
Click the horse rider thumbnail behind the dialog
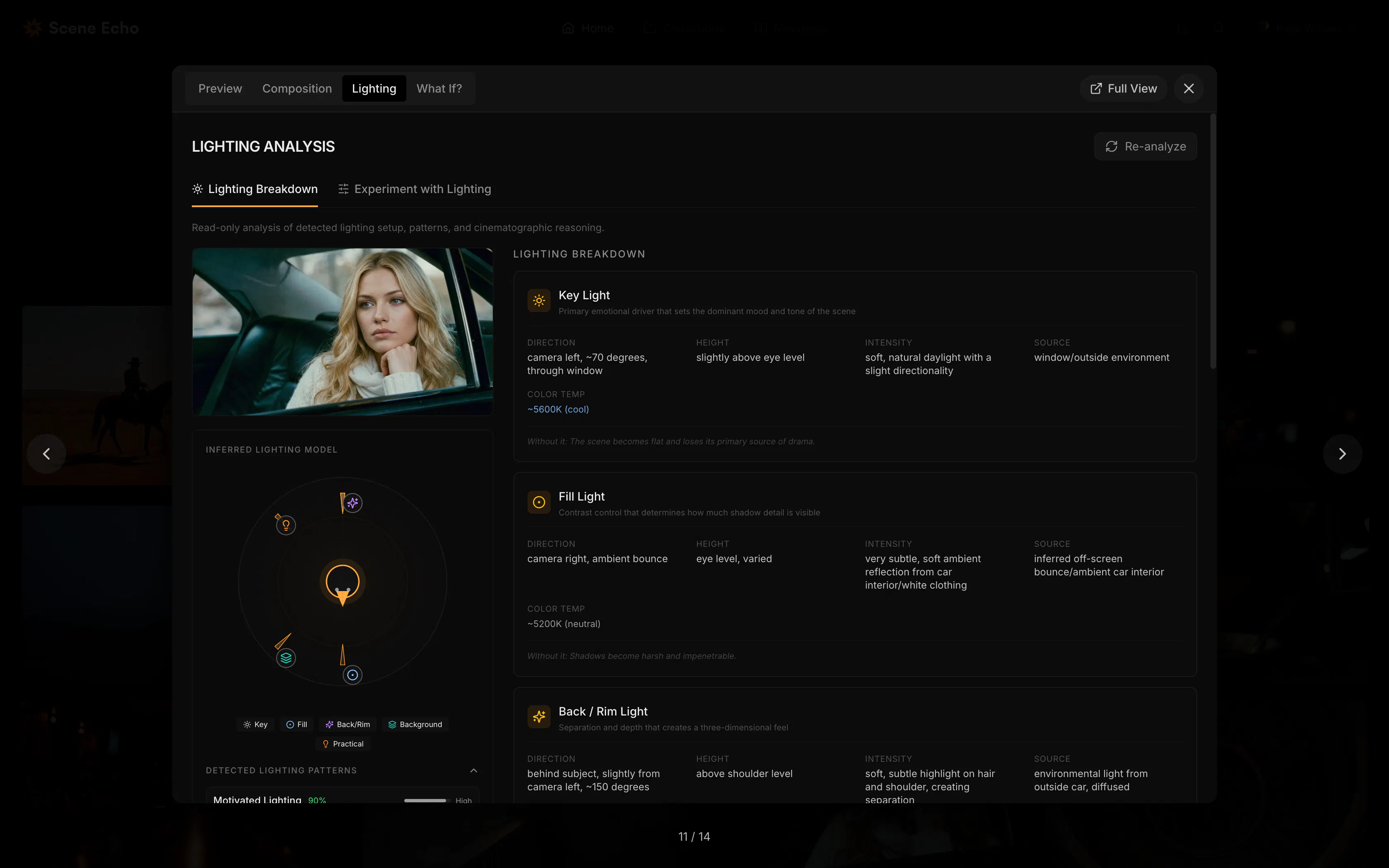point(96,395)
